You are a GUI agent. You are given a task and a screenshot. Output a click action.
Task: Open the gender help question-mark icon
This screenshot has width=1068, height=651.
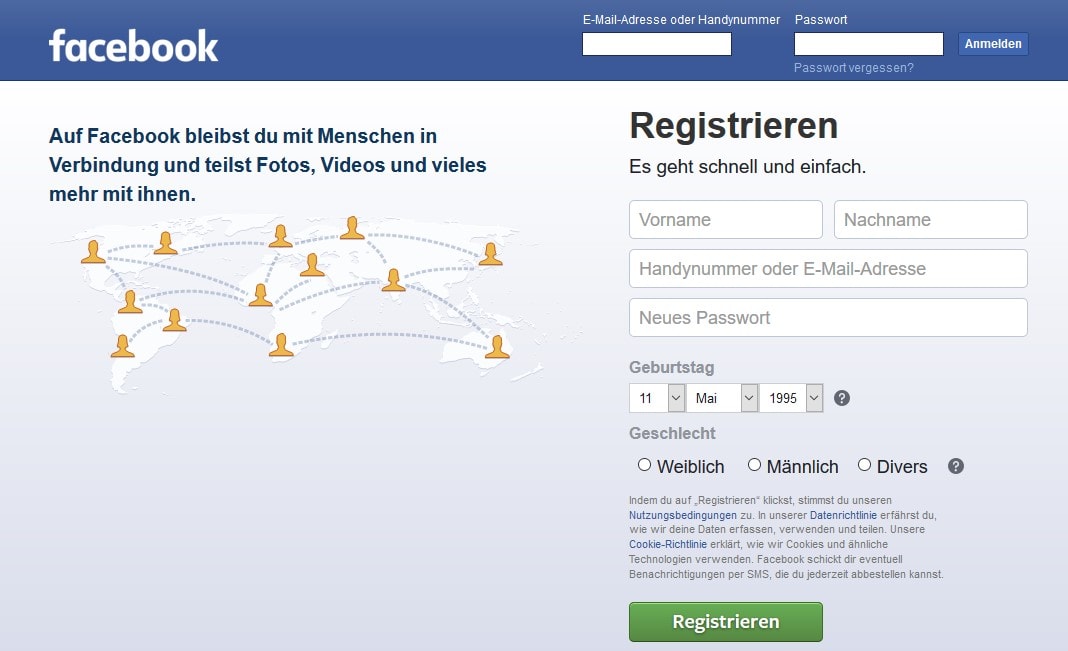tap(956, 466)
